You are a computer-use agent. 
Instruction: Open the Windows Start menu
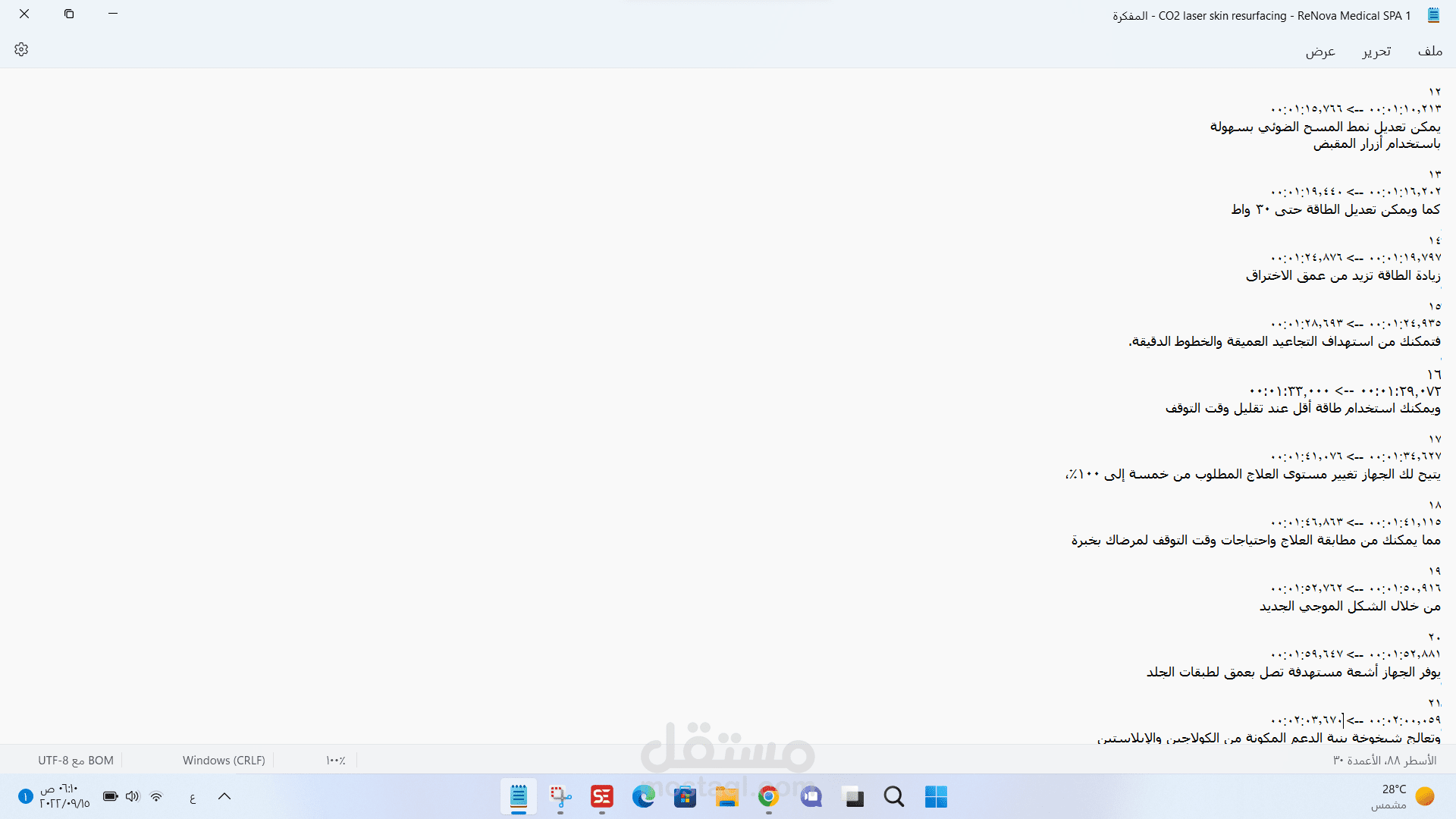[936, 796]
